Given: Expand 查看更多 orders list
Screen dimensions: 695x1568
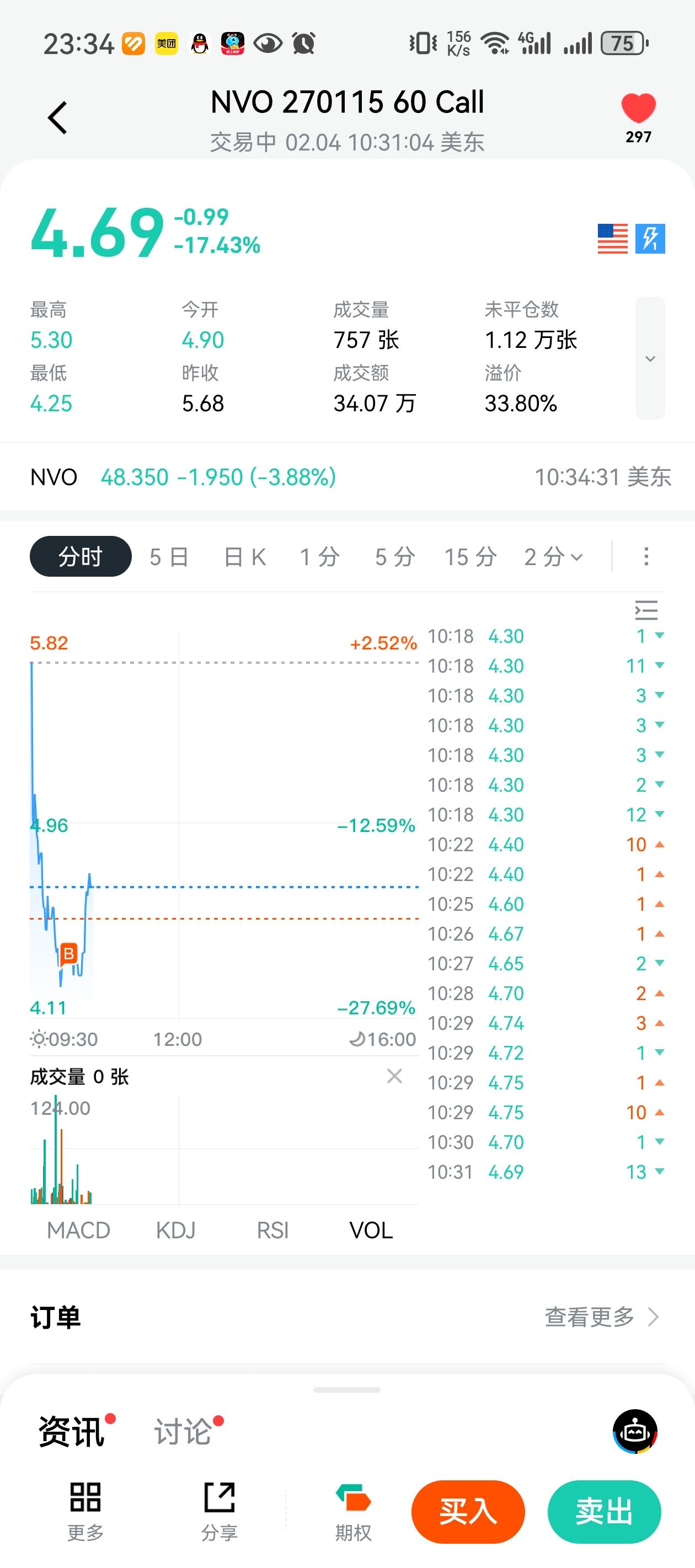Looking at the screenshot, I should (601, 1317).
